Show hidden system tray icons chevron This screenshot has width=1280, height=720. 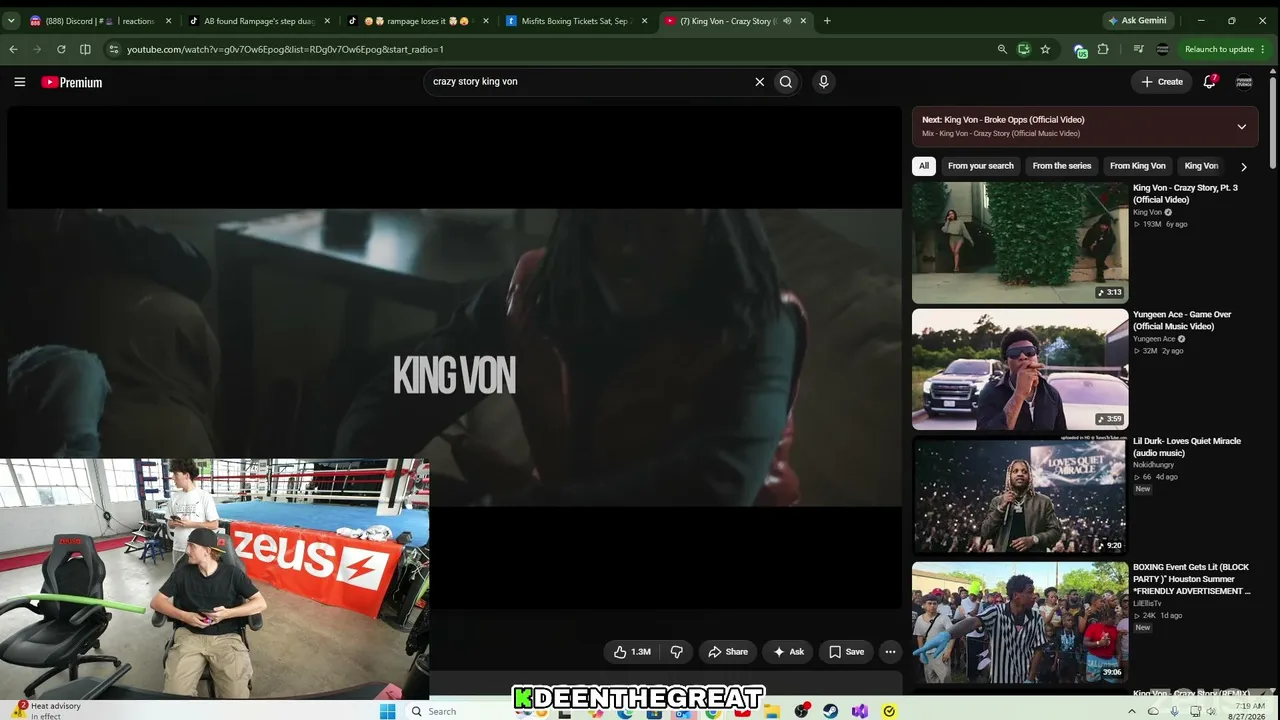point(1132,712)
